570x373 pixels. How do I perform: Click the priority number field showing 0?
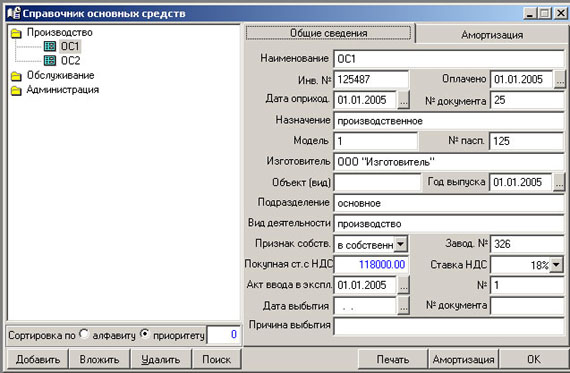point(224,334)
